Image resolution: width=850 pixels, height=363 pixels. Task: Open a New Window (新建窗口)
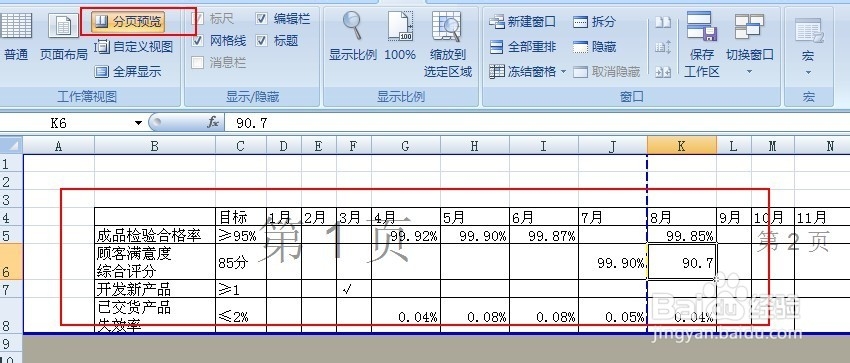[x=523, y=22]
